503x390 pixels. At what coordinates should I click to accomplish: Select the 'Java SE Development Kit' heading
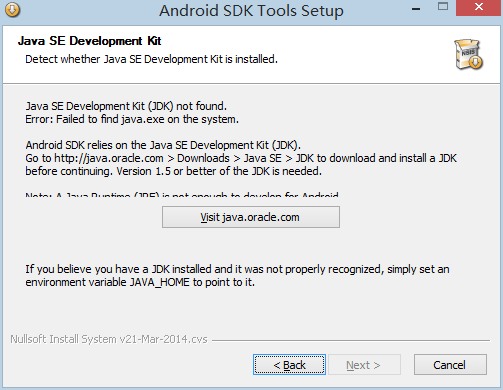[89, 41]
